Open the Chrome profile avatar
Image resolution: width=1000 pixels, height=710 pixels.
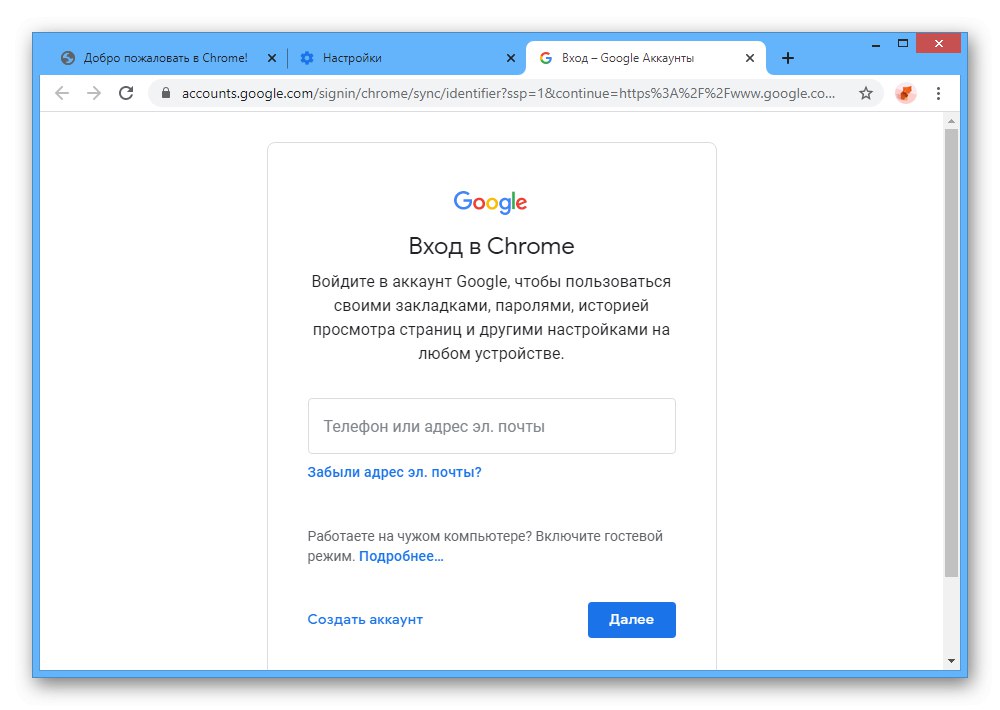[905, 93]
